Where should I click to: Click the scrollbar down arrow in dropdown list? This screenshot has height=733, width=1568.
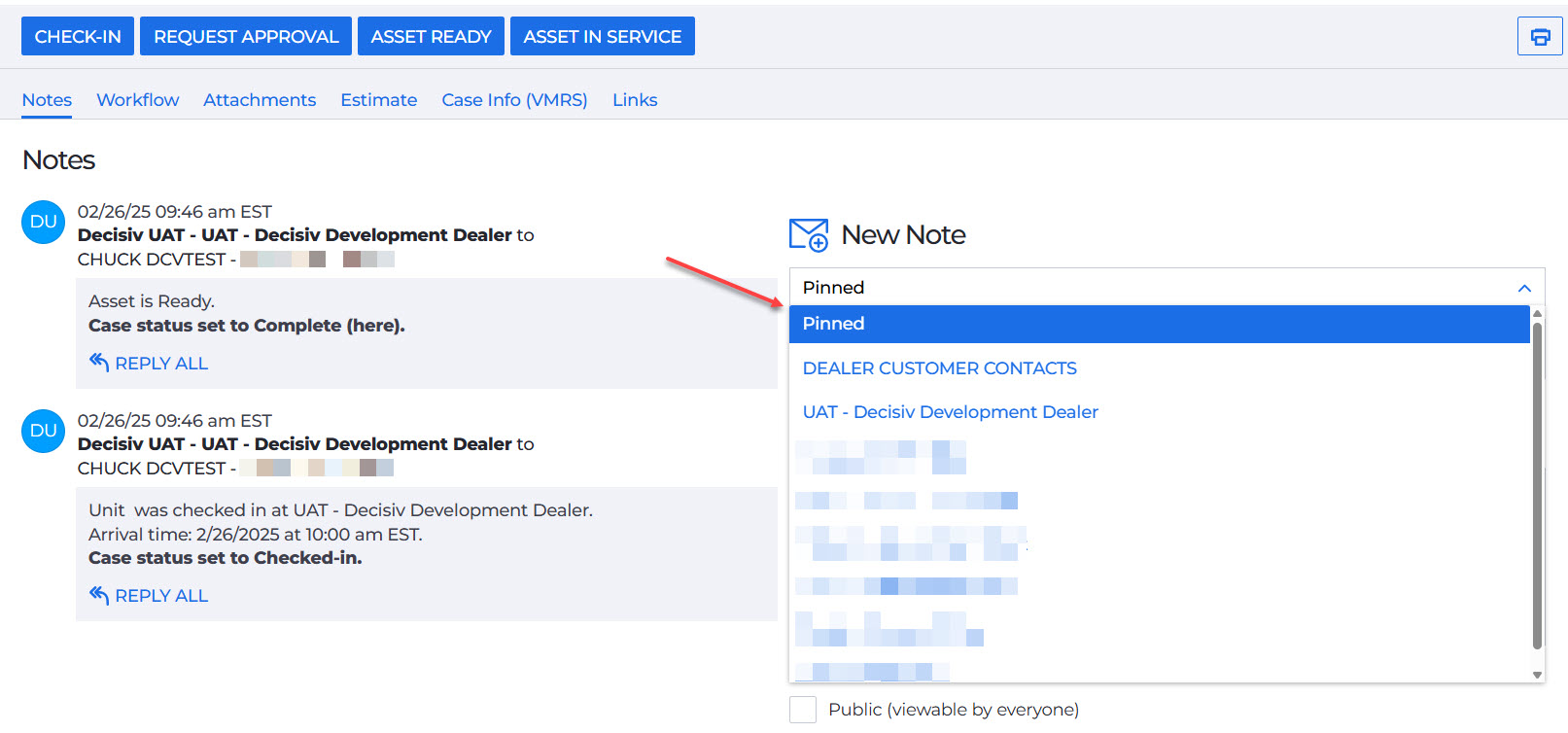(1537, 674)
